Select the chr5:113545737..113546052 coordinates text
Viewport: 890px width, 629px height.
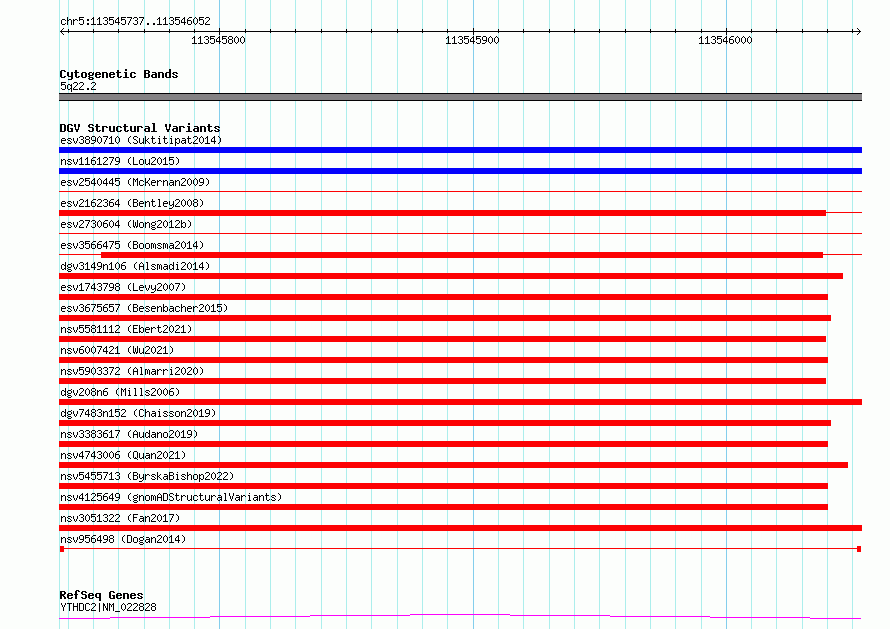[x=135, y=21]
